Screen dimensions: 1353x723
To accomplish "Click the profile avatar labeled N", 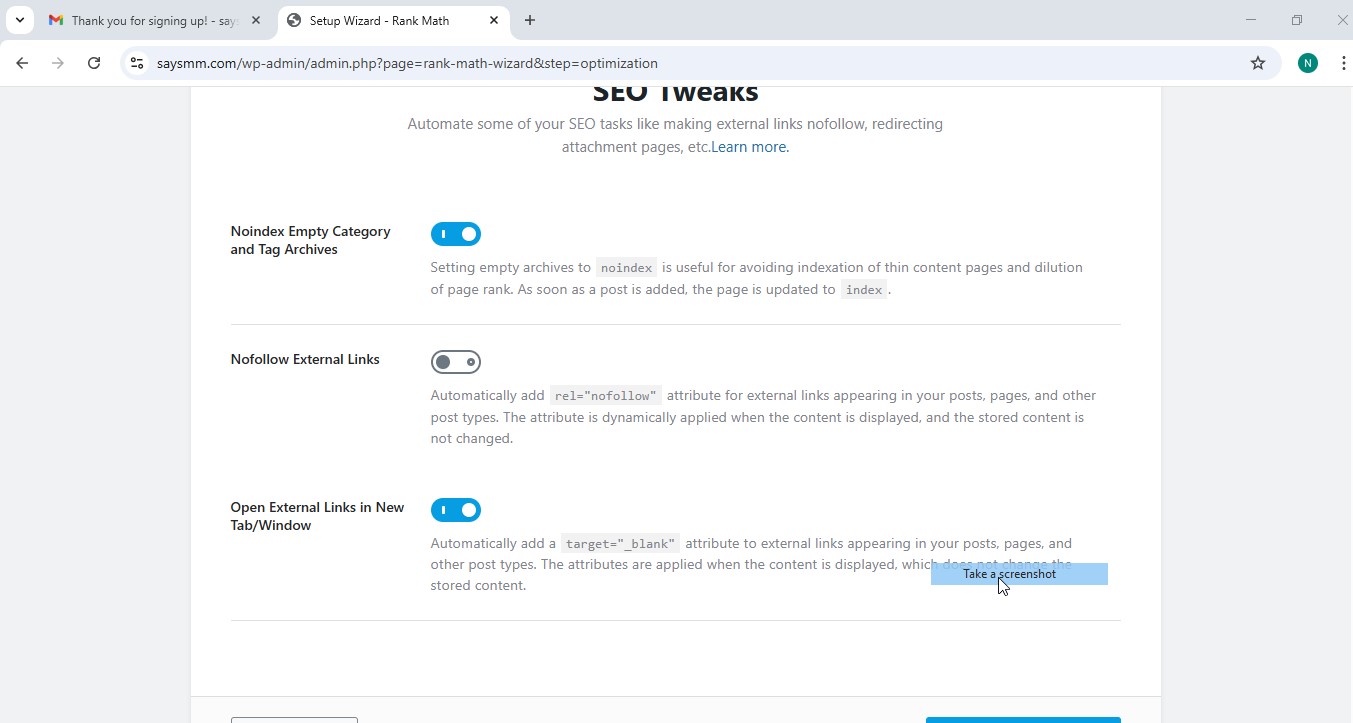I will point(1307,63).
